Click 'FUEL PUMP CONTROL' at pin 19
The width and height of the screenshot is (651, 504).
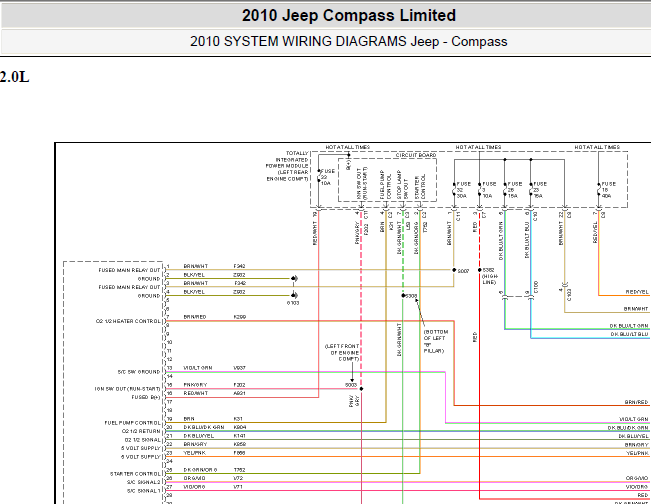coord(132,423)
